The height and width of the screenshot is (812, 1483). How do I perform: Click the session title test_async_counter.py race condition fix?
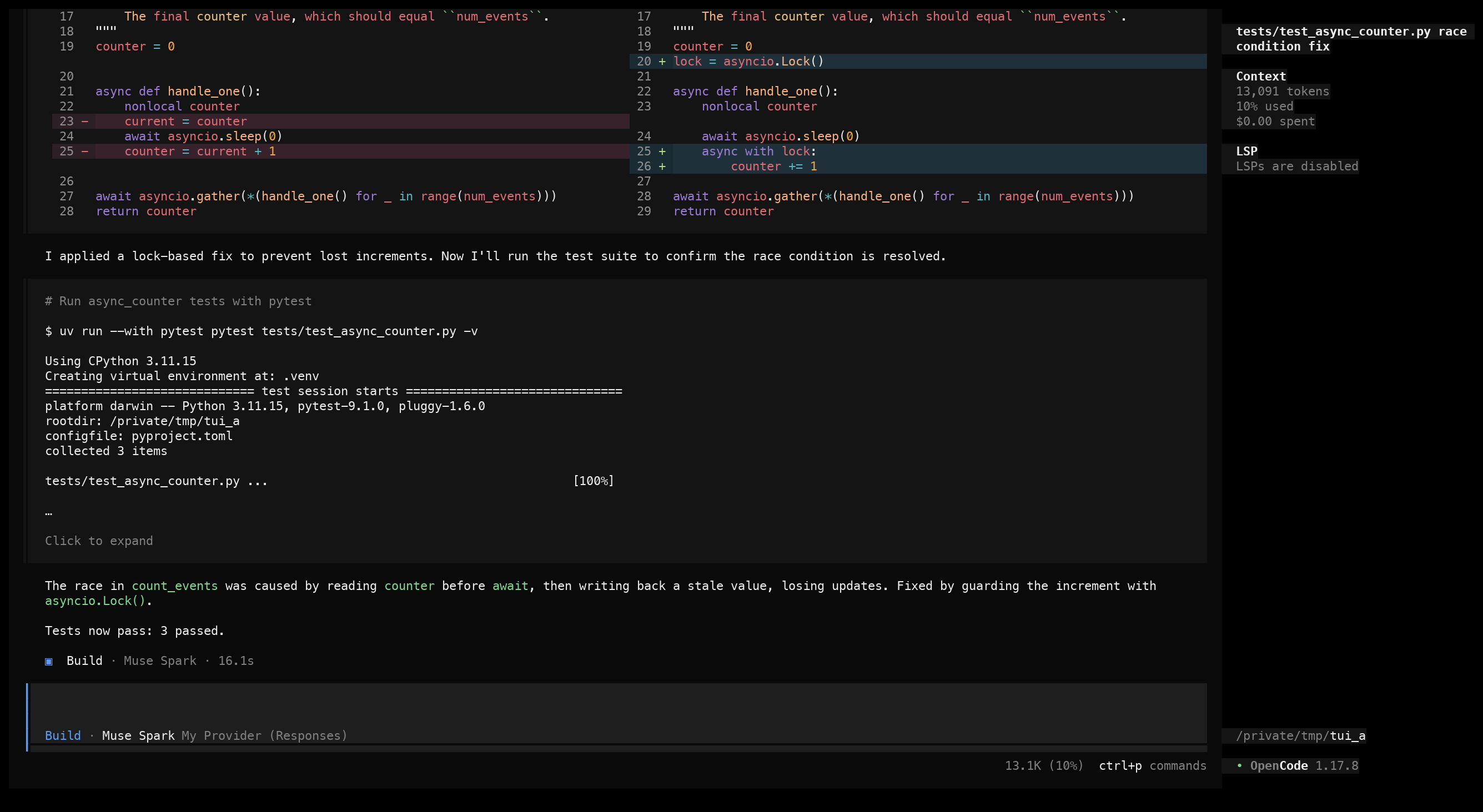click(1351, 38)
